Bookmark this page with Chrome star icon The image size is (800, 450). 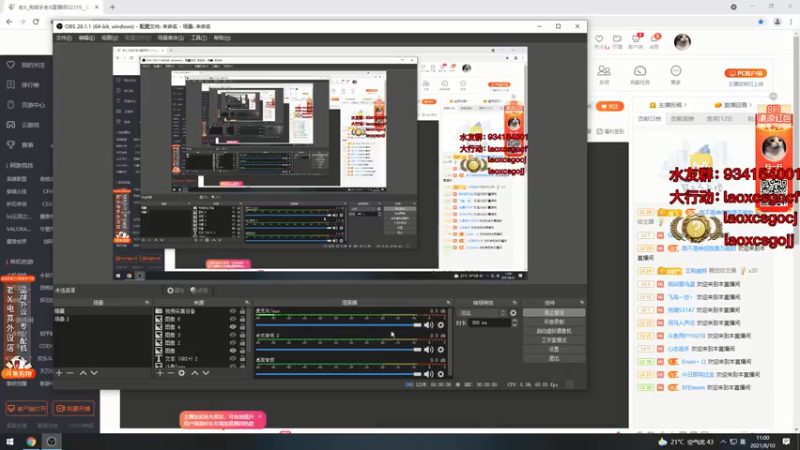(761, 22)
